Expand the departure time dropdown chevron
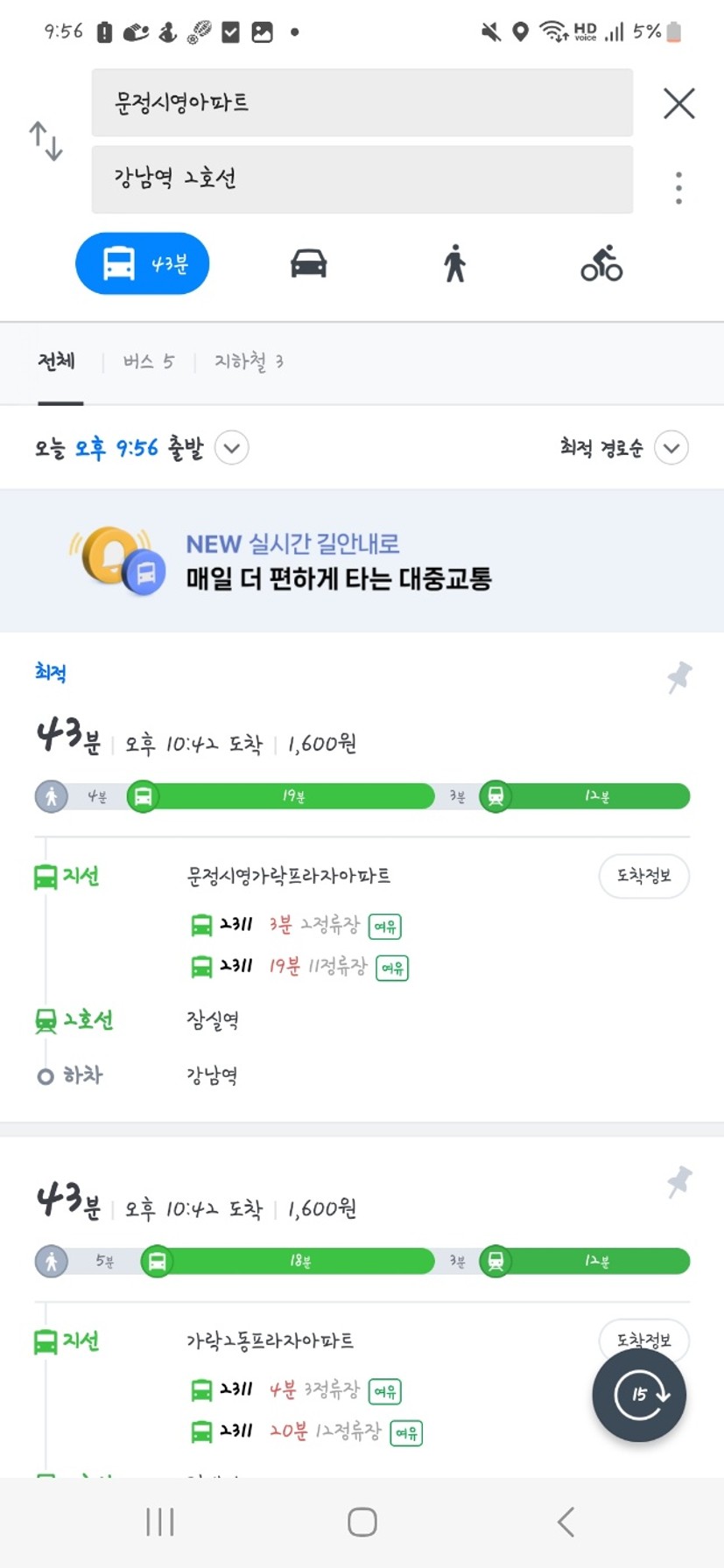This screenshot has height=1568, width=724. pos(232,448)
